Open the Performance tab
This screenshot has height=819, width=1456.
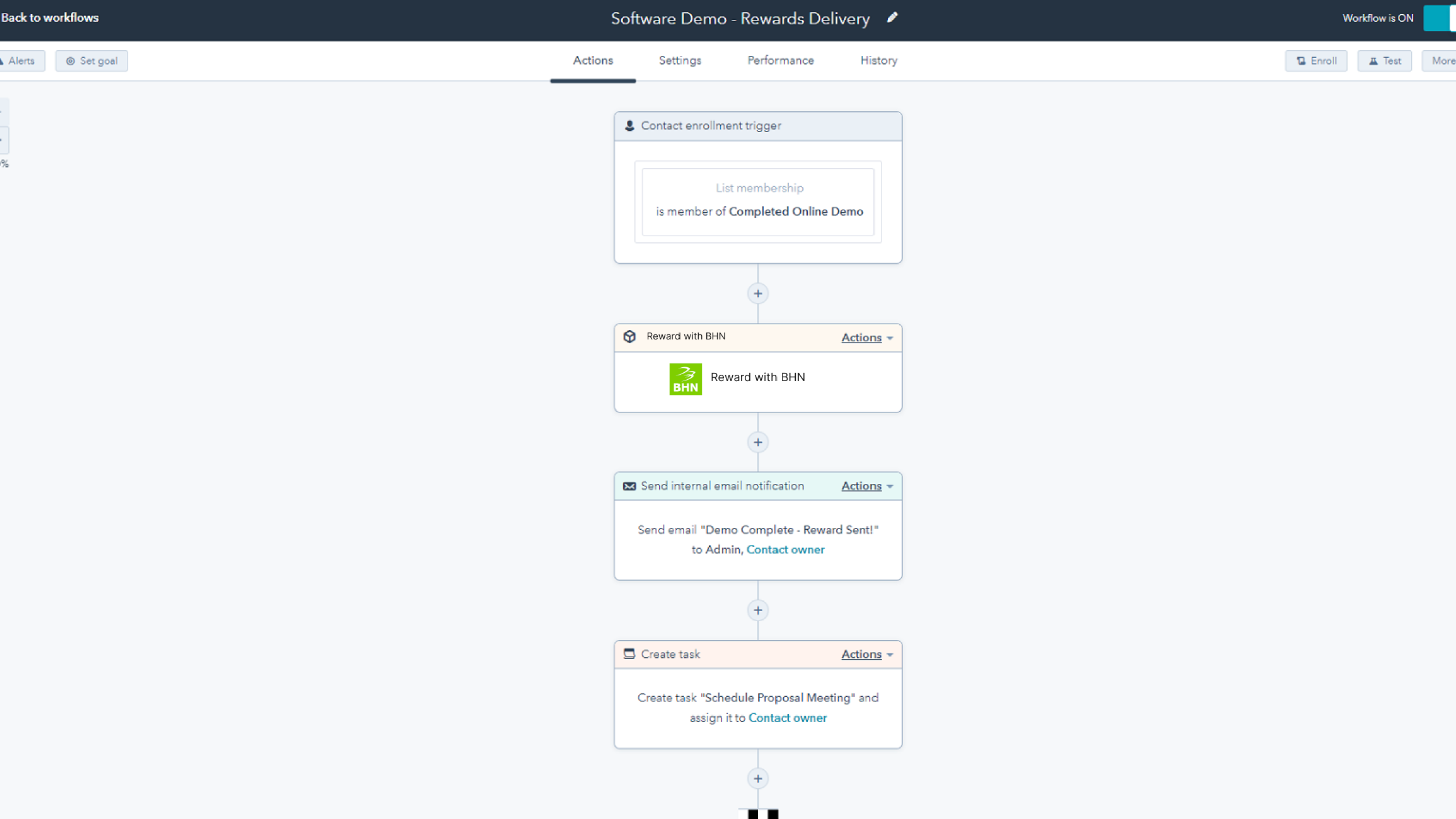[x=780, y=60]
